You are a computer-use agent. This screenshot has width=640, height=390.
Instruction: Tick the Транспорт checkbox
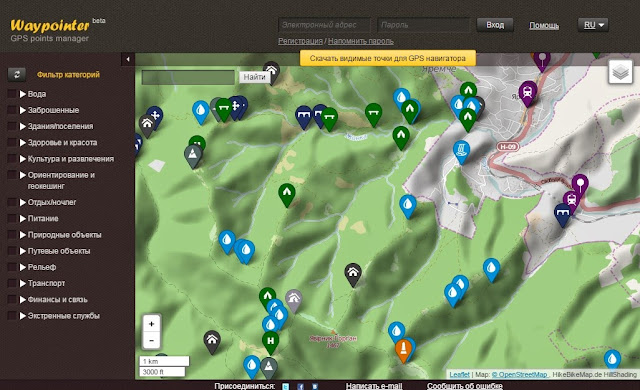pyautogui.click(x=12, y=283)
